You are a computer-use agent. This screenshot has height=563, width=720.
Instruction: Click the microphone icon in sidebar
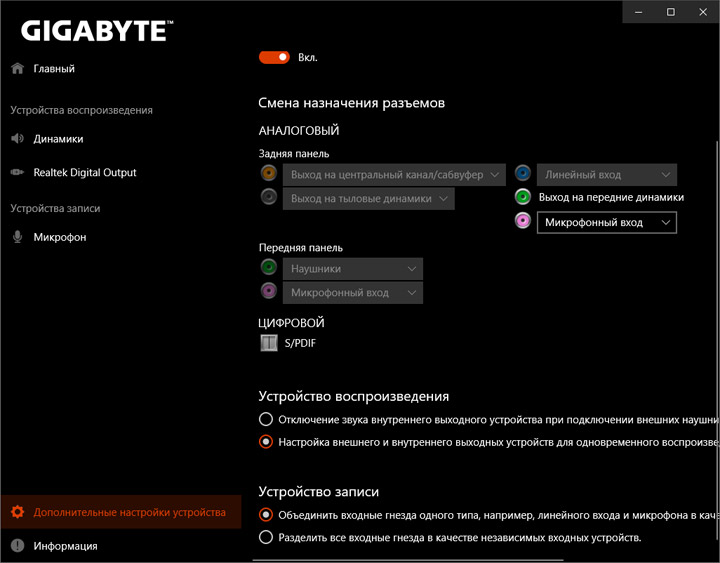pyautogui.click(x=17, y=237)
